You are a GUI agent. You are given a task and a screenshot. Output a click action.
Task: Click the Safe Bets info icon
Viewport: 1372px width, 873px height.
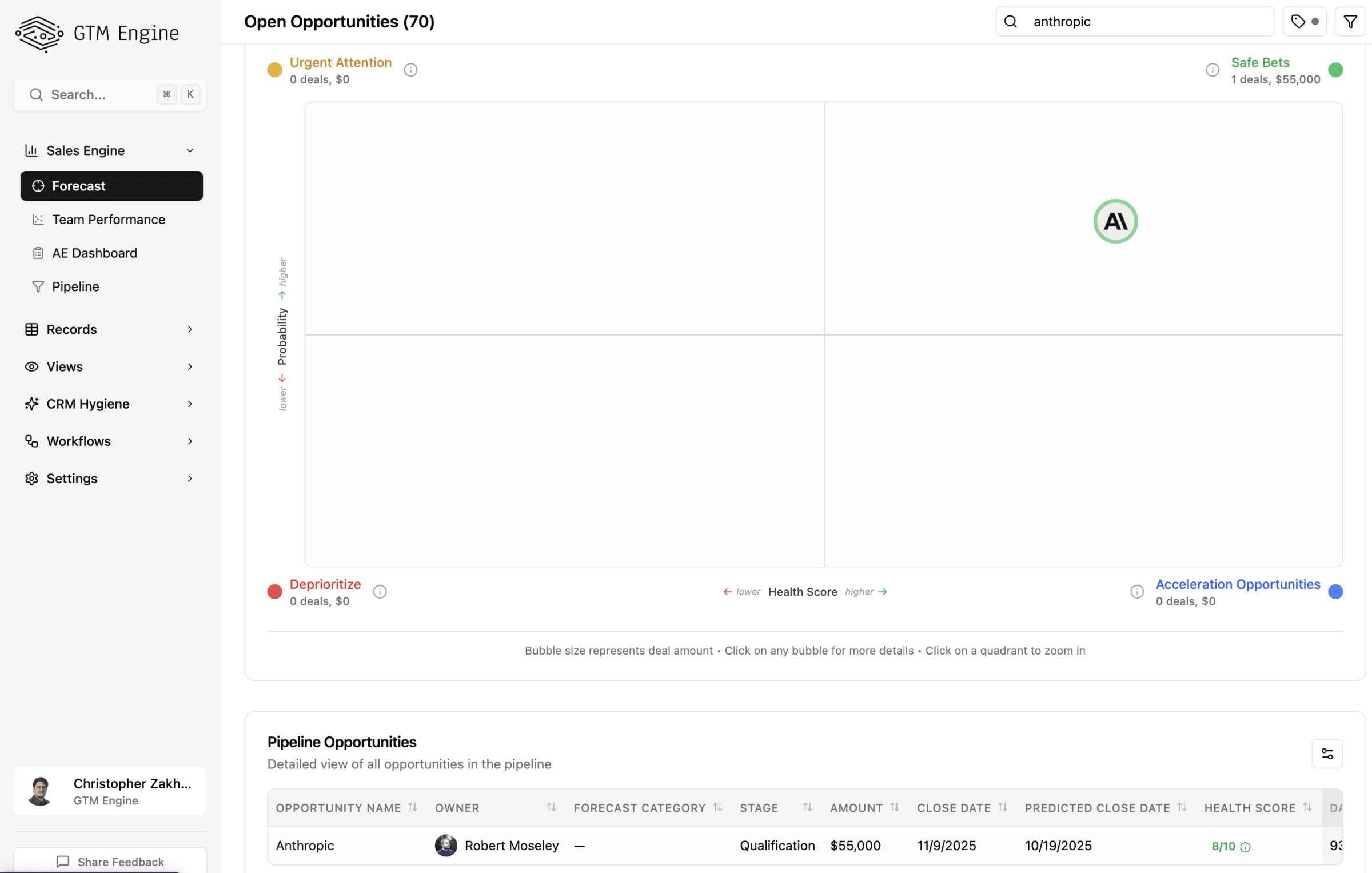[x=1212, y=70]
